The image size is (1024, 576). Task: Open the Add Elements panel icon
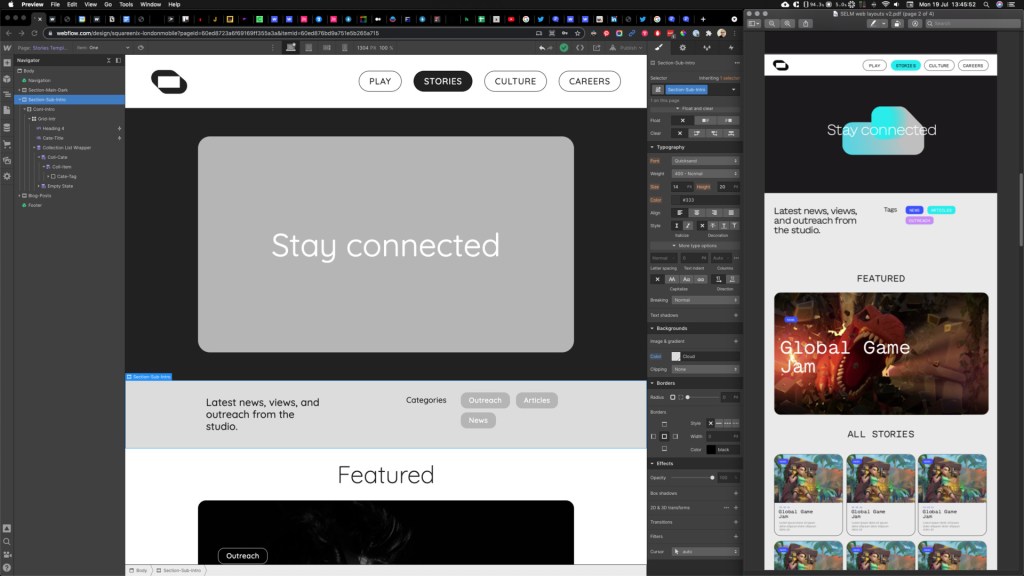pos(7,62)
